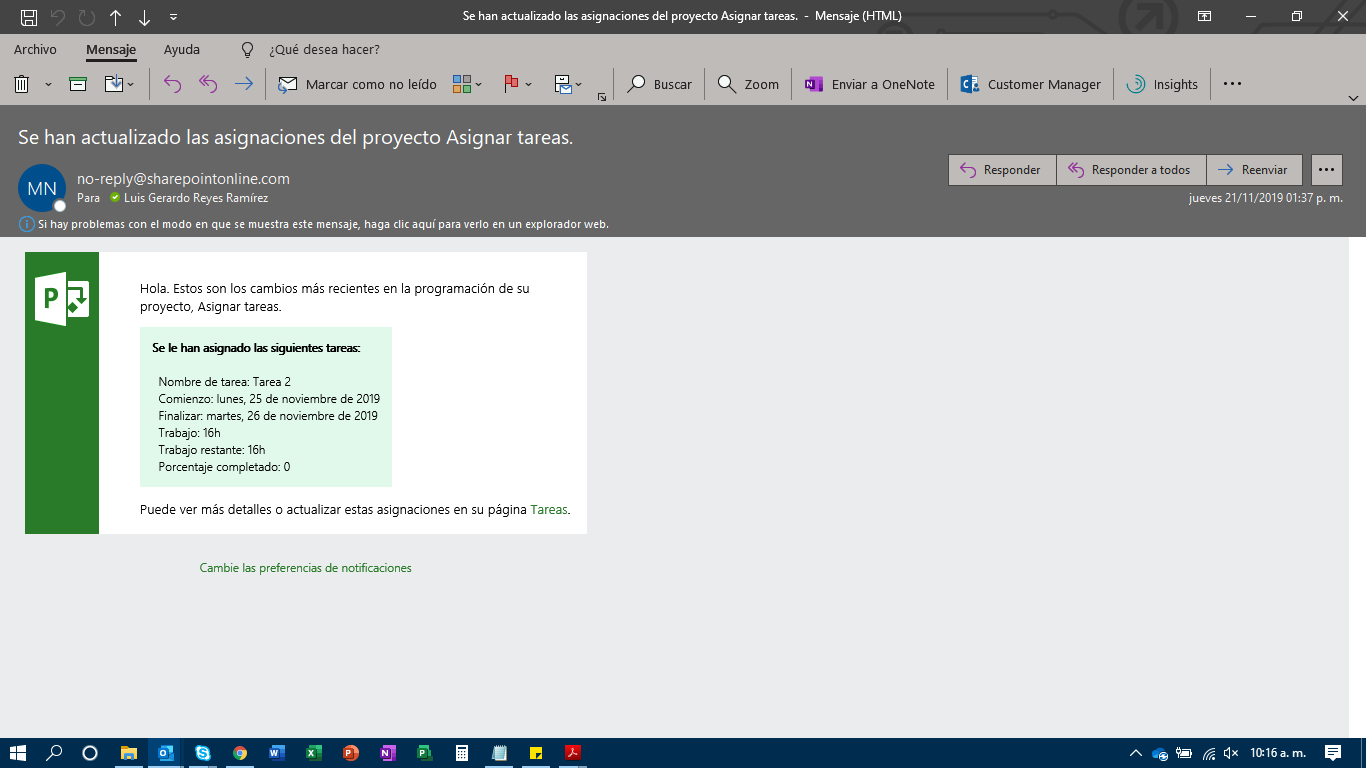
Task: Go to the next item with the down arrow
Action: pos(145,17)
